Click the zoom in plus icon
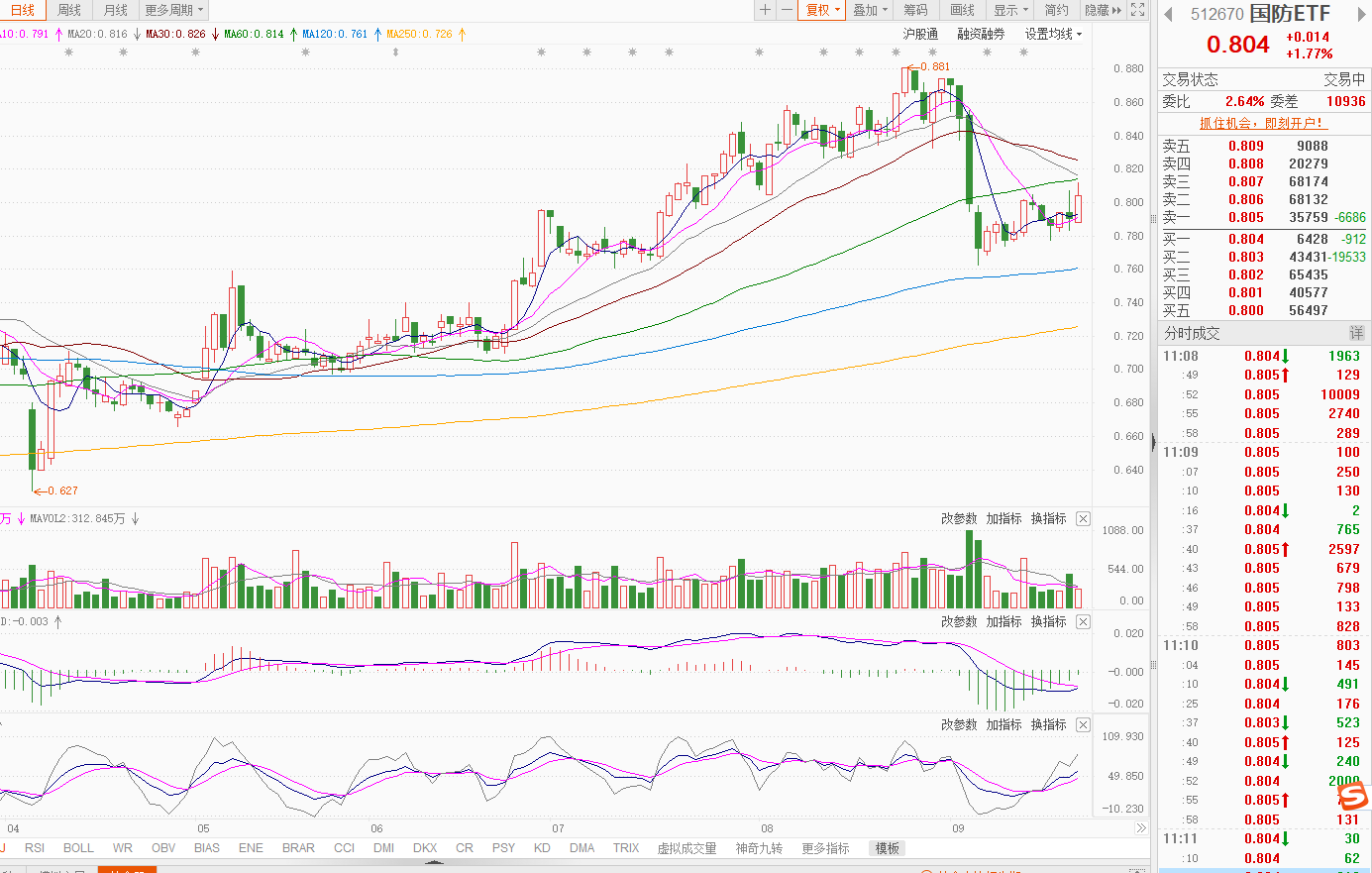Screen dimensions: 1372x873 pyautogui.click(x=765, y=10)
